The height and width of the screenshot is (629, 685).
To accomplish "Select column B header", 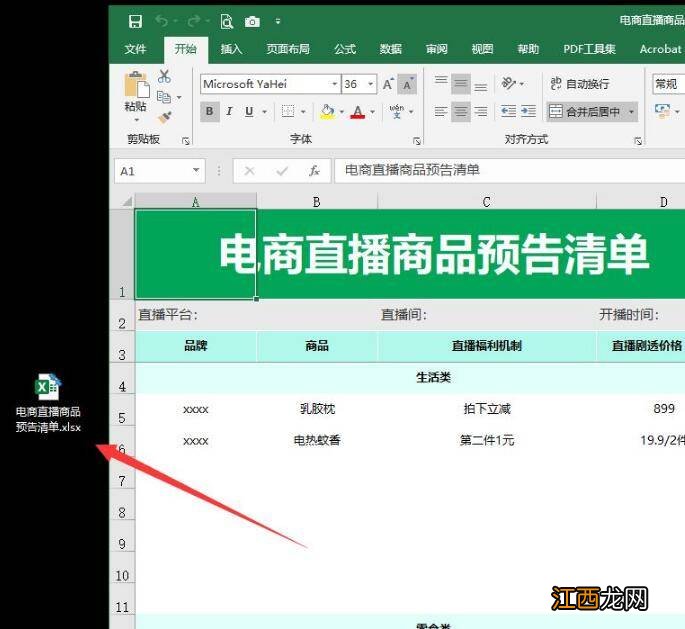I will (317, 202).
